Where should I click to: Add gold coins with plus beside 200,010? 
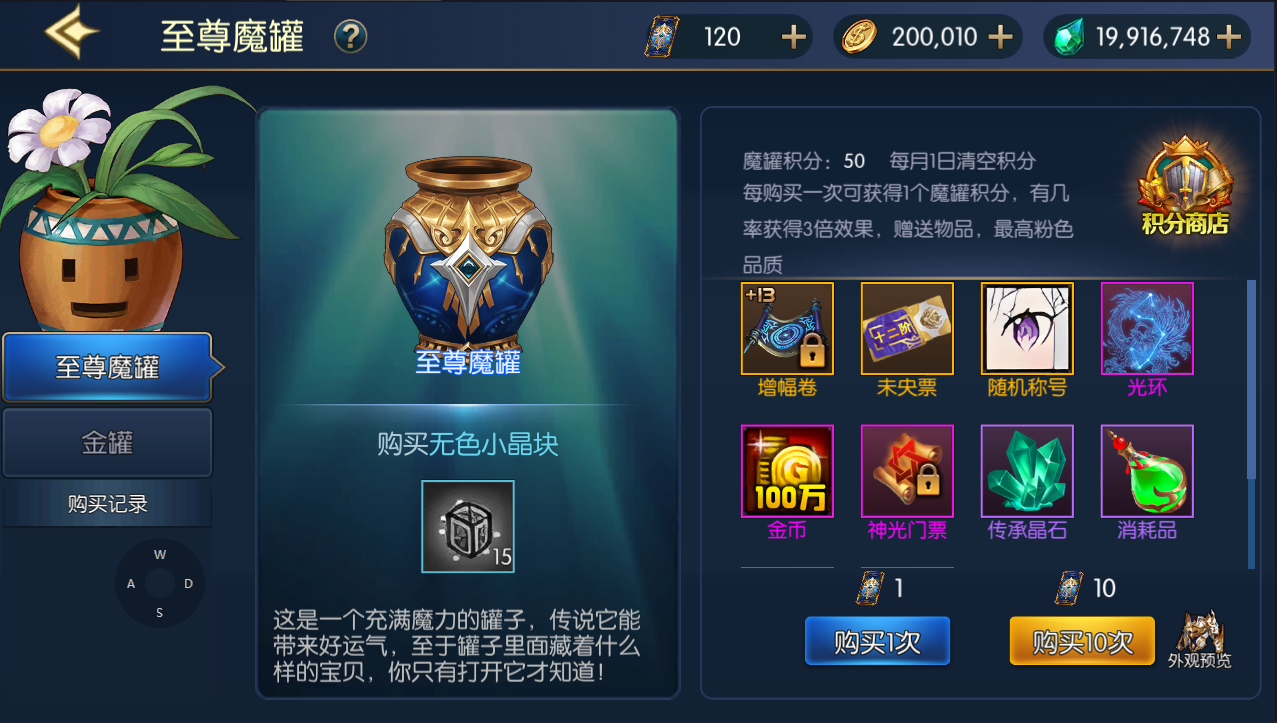(x=1000, y=38)
